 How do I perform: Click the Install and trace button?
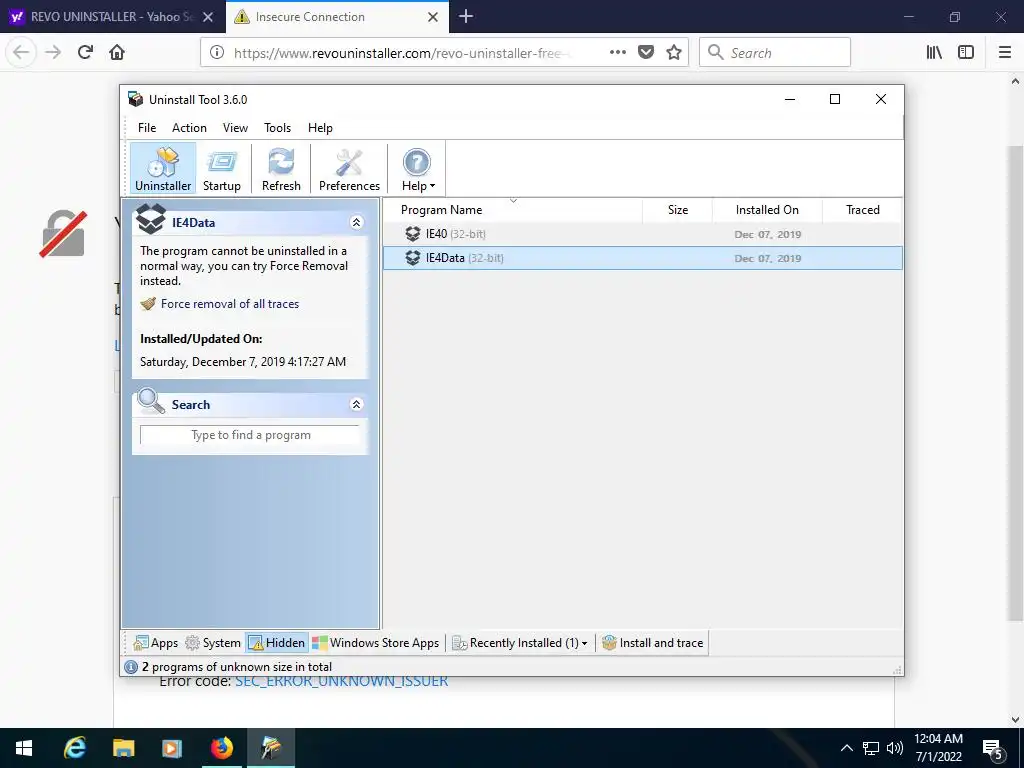coord(652,643)
